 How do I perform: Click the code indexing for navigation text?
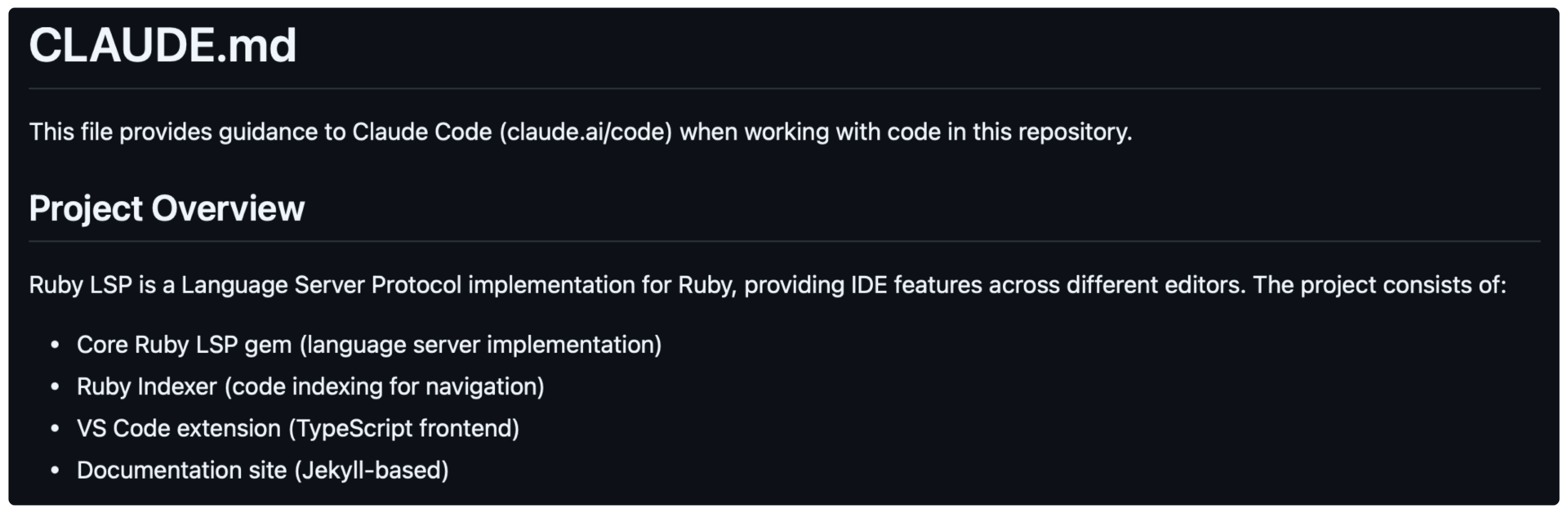[385, 386]
